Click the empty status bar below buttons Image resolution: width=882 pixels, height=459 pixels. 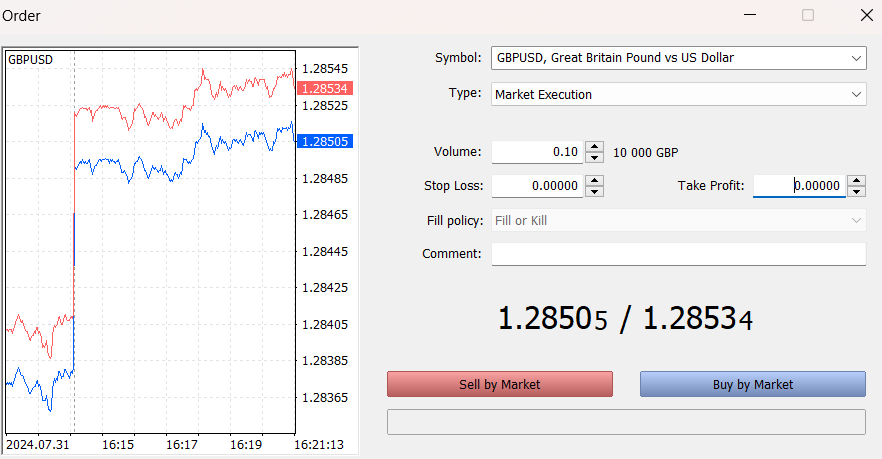coord(626,422)
